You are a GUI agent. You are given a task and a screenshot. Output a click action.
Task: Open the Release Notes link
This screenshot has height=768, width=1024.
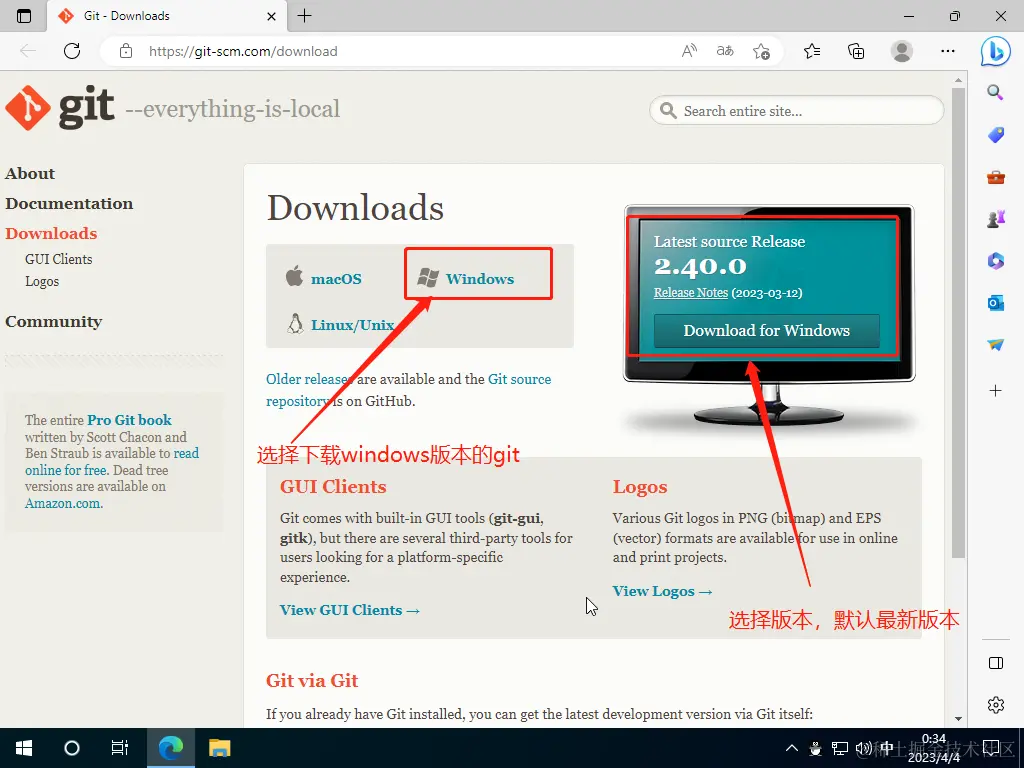pyautogui.click(x=690, y=293)
